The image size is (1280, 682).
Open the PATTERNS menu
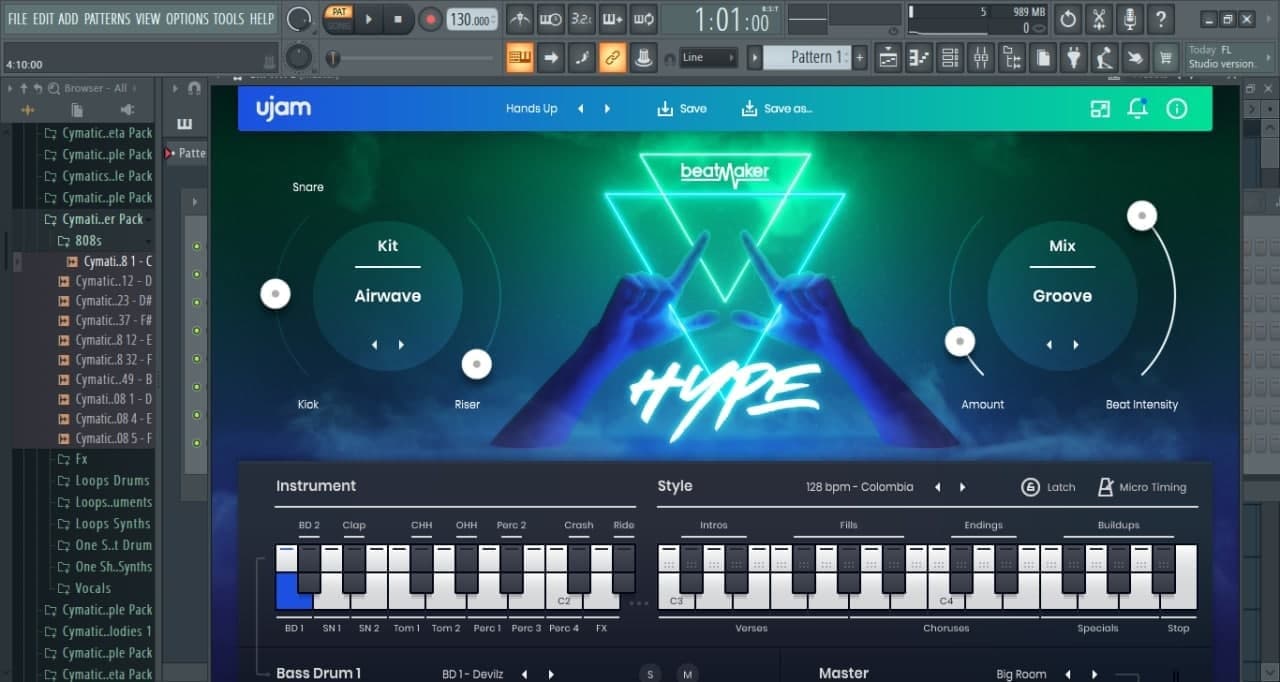click(x=107, y=18)
